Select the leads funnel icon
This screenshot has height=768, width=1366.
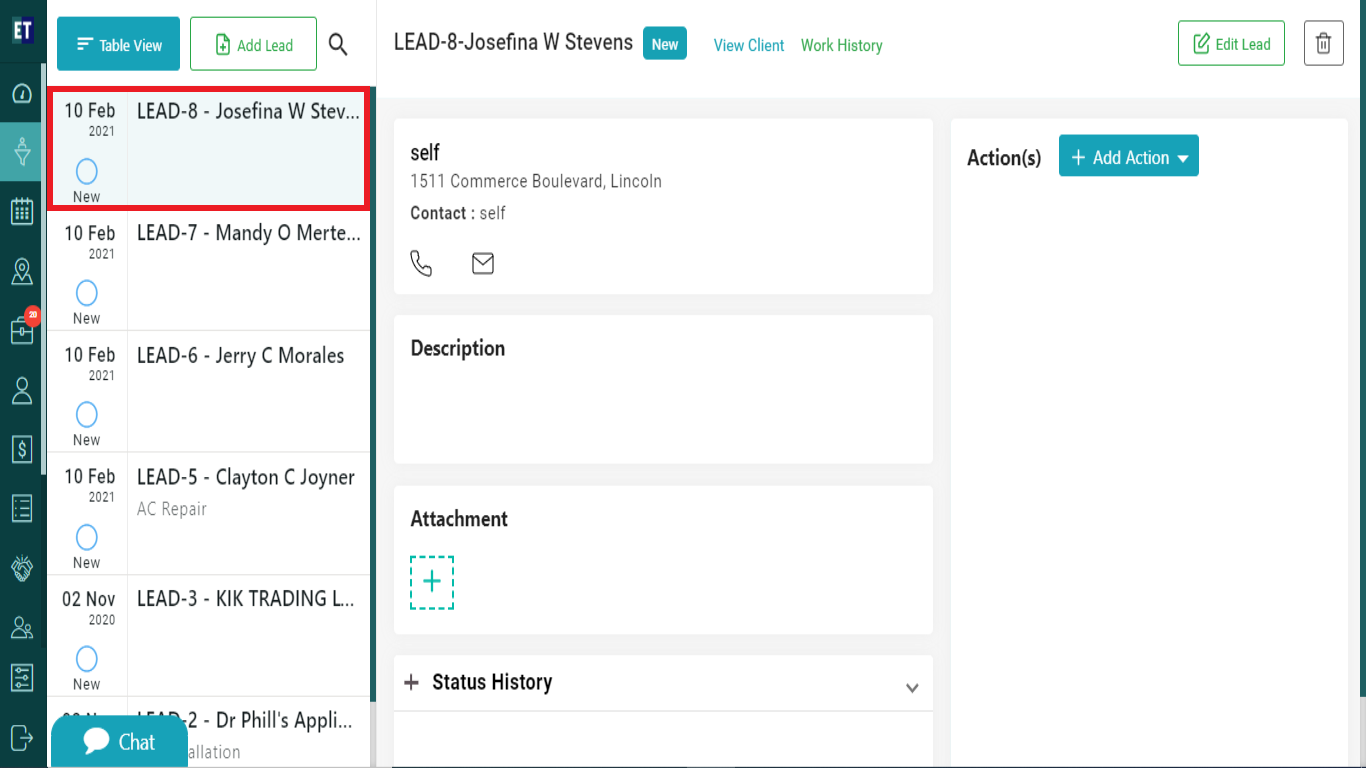pos(22,152)
